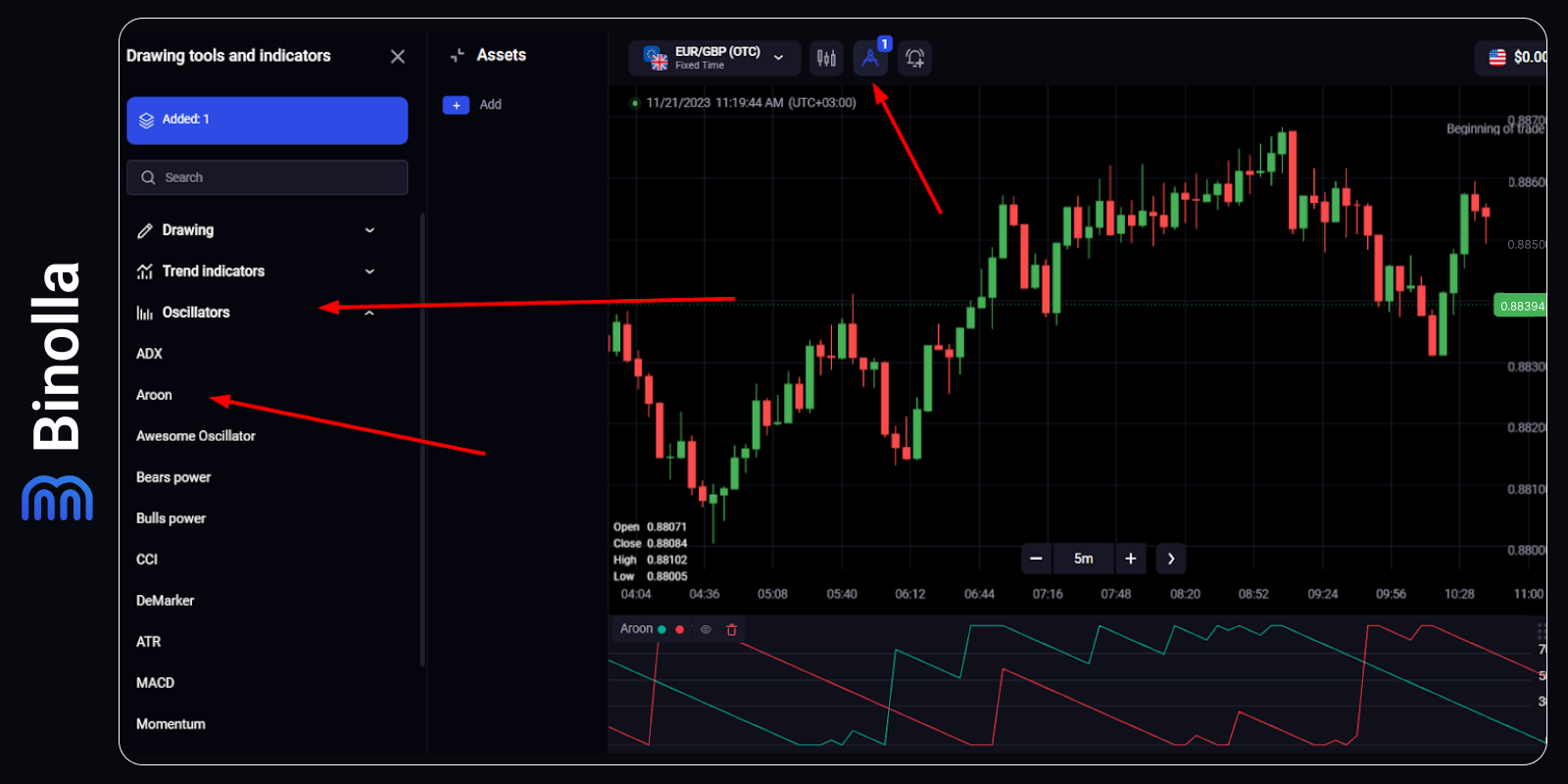
Task: Add the Bulls power indicator
Action: coord(171,518)
